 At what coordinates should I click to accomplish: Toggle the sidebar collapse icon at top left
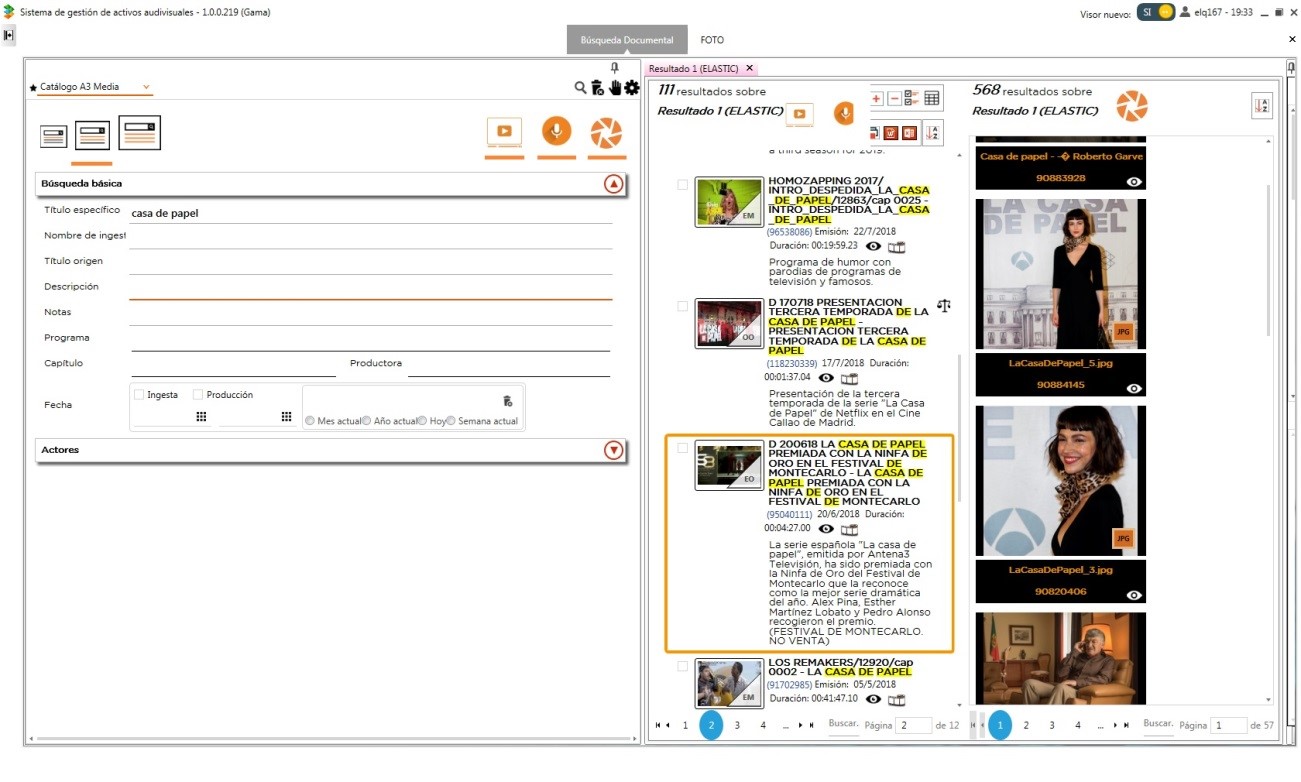[x=8, y=35]
